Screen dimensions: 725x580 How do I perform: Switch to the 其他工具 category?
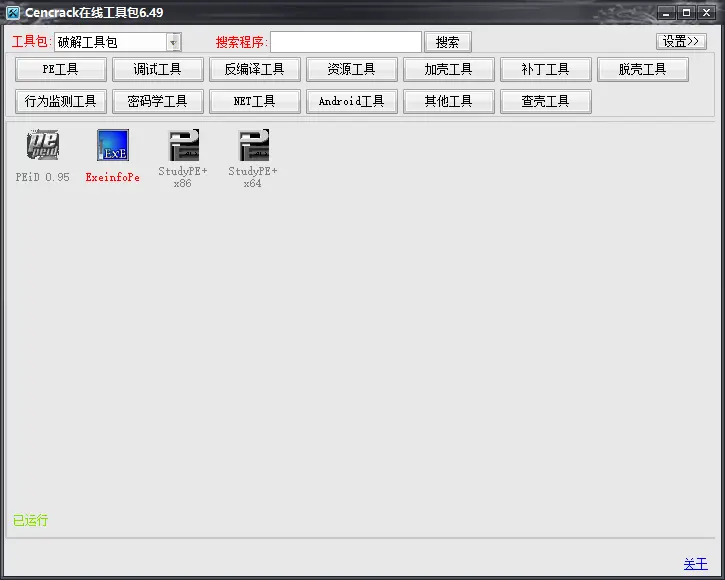(449, 101)
